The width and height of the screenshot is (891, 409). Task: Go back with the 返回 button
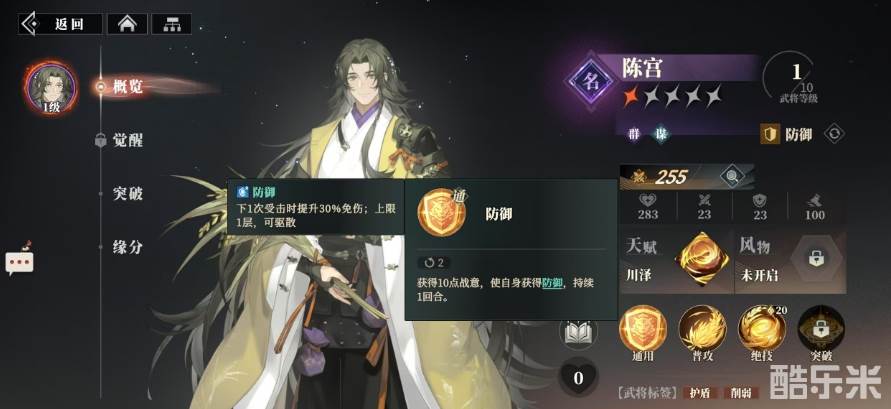point(60,24)
